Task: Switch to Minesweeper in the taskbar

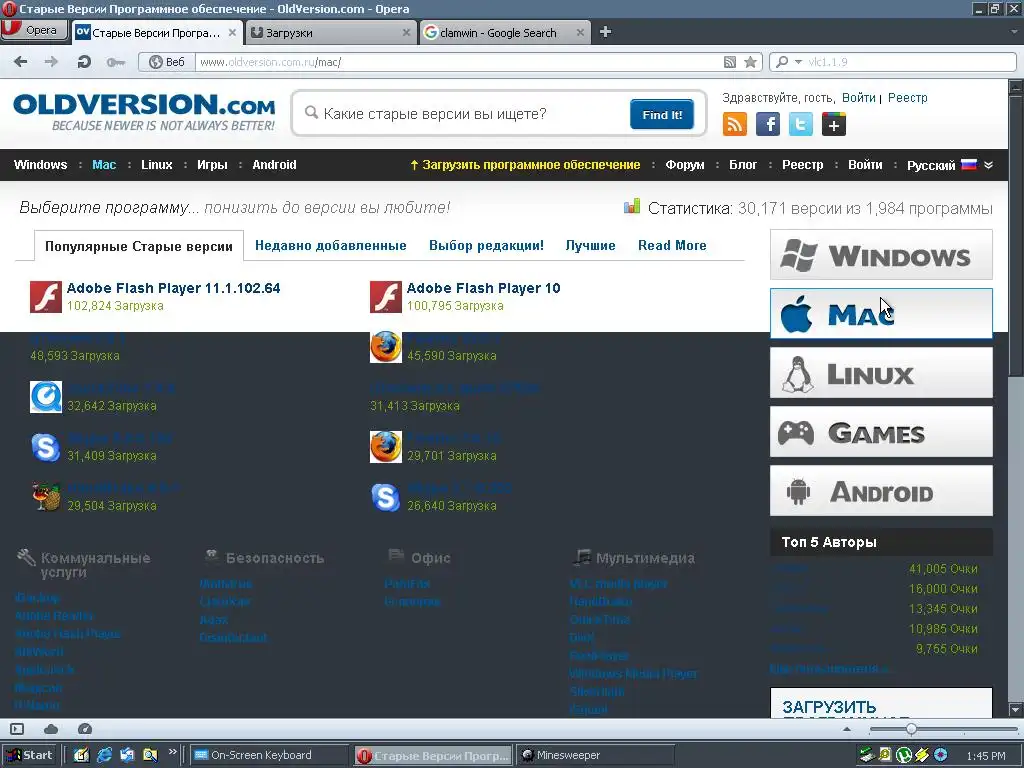Action: [x=596, y=755]
